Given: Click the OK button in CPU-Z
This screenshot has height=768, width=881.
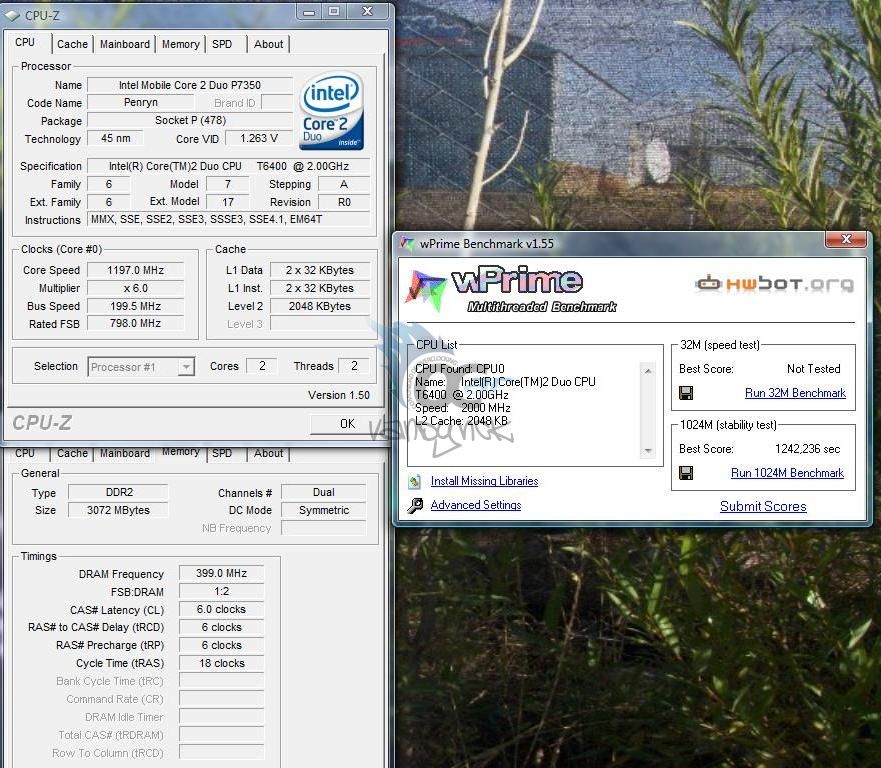Looking at the screenshot, I should pos(347,424).
